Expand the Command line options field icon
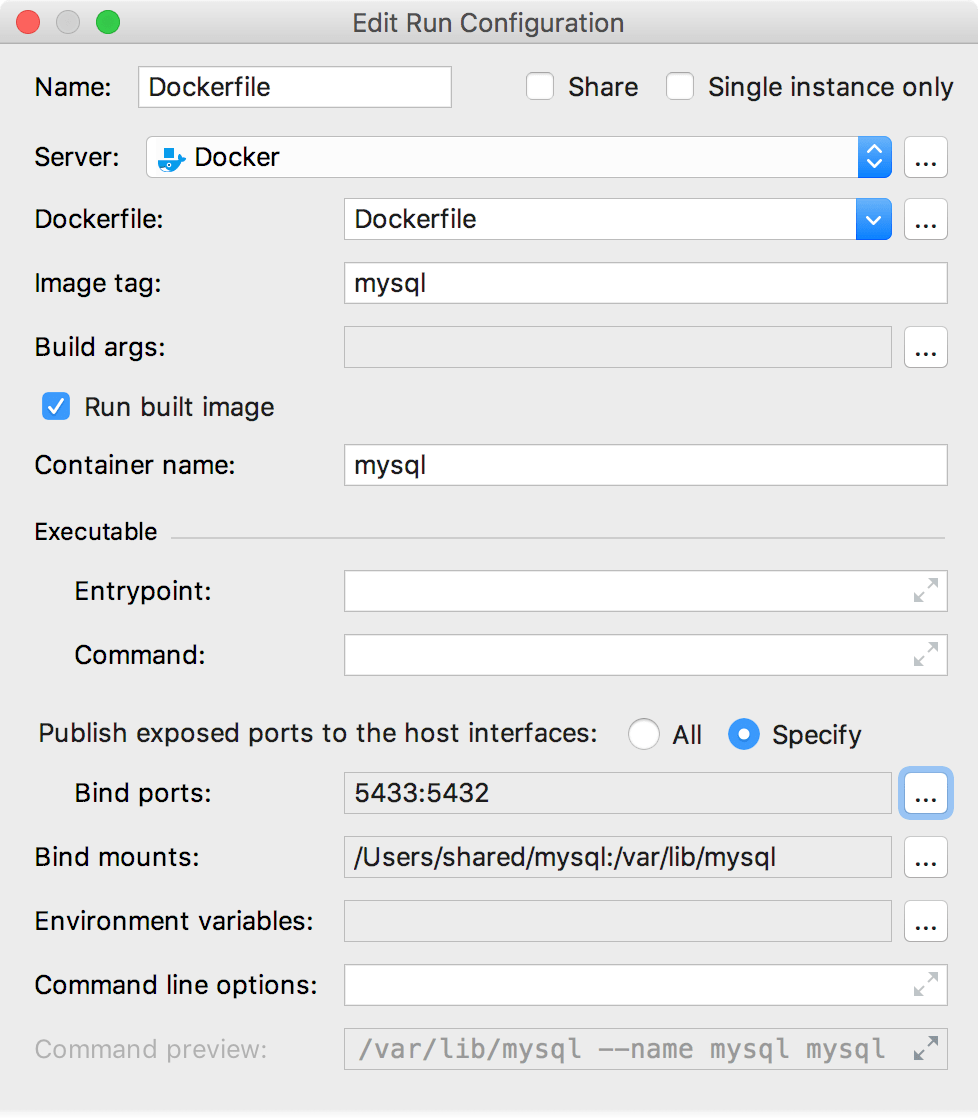 pos(926,985)
